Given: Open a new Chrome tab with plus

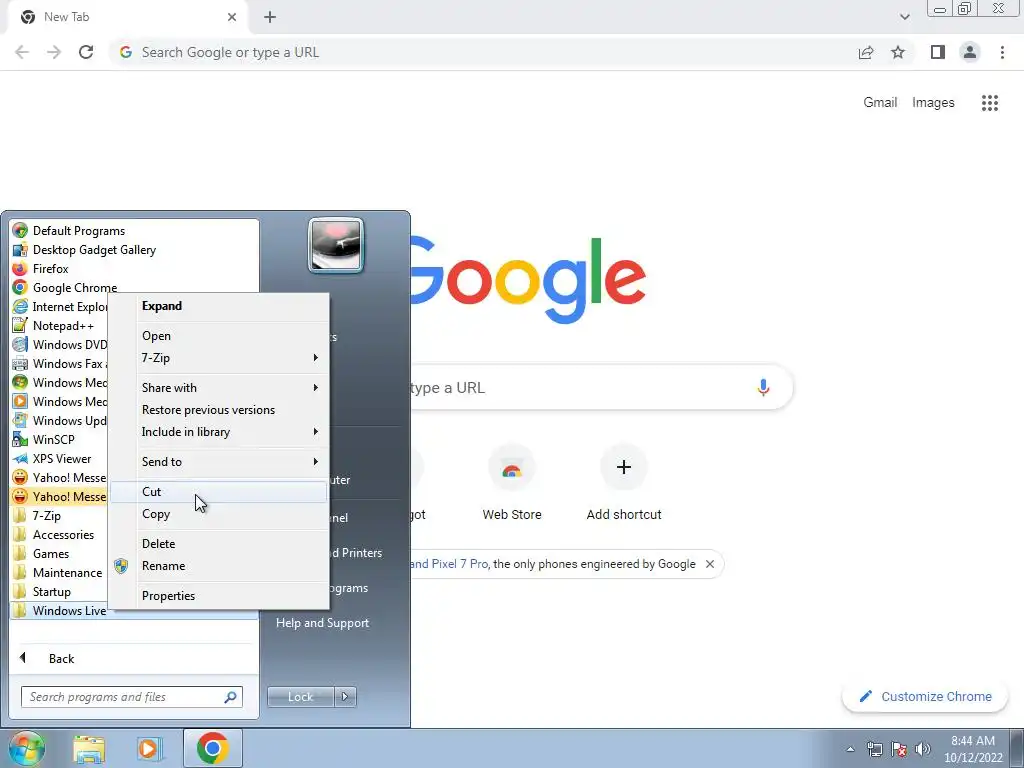Looking at the screenshot, I should click(x=270, y=17).
